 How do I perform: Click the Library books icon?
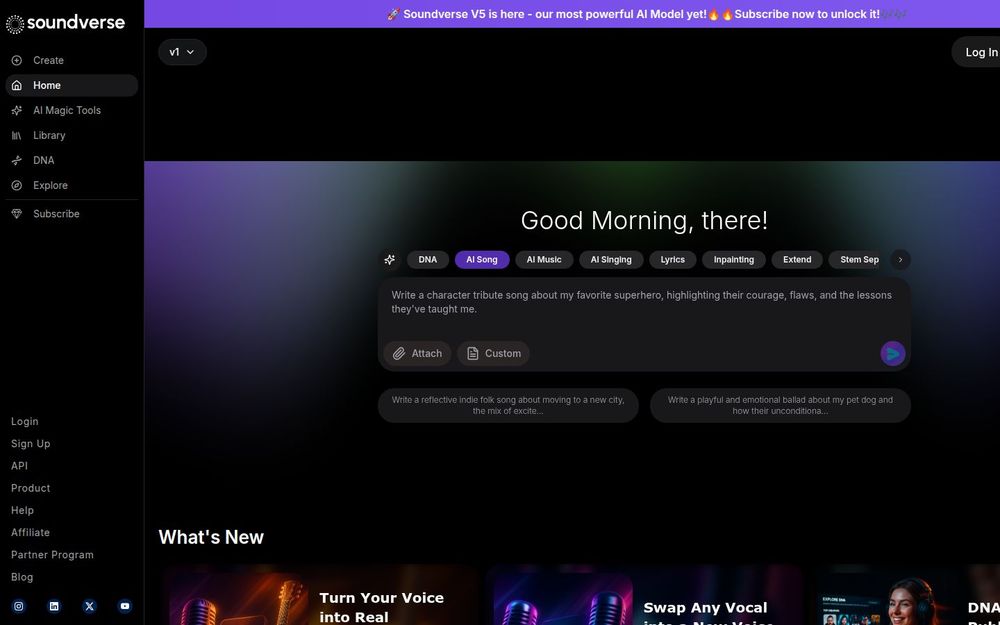coord(17,135)
